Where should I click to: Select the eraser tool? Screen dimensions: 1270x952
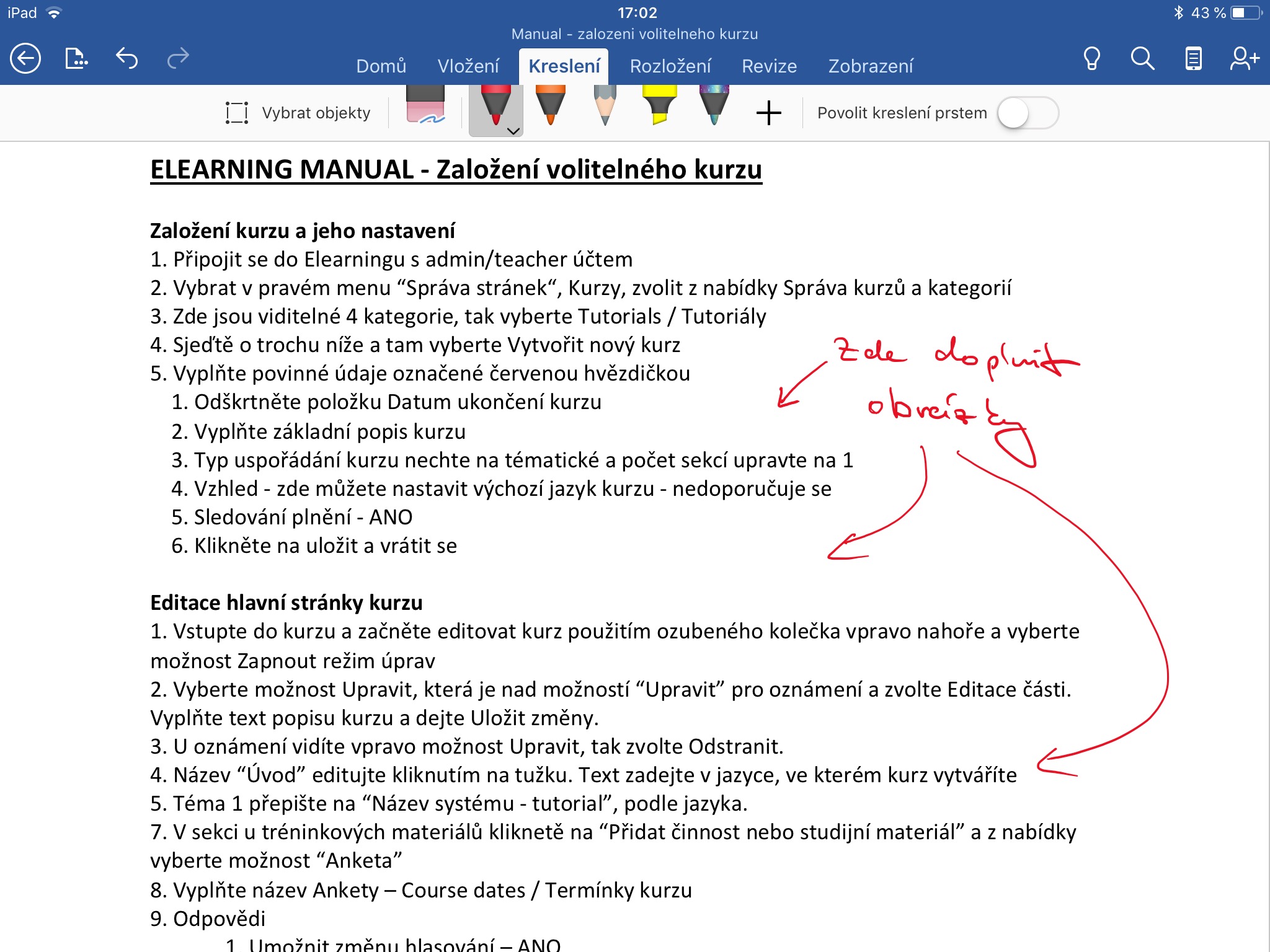point(425,105)
